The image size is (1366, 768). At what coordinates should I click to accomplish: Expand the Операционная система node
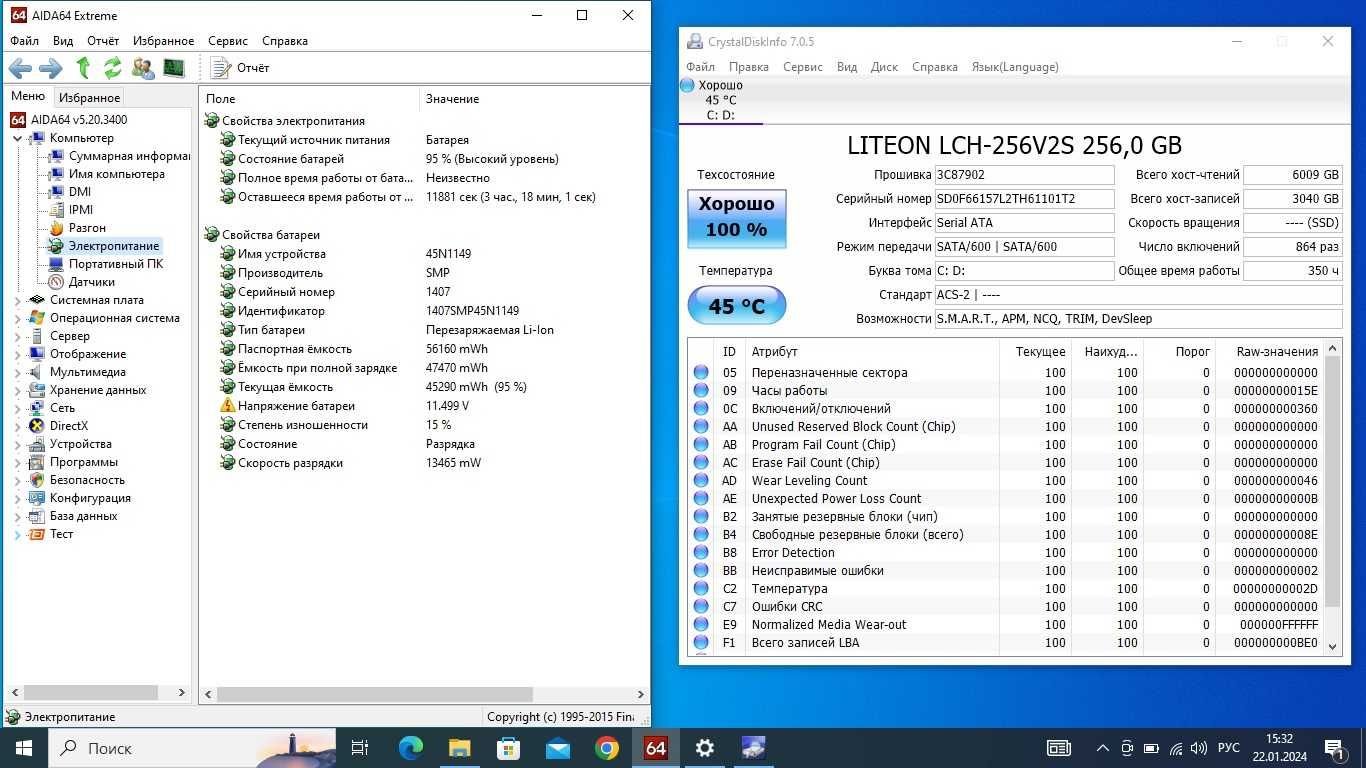pyautogui.click(x=18, y=318)
